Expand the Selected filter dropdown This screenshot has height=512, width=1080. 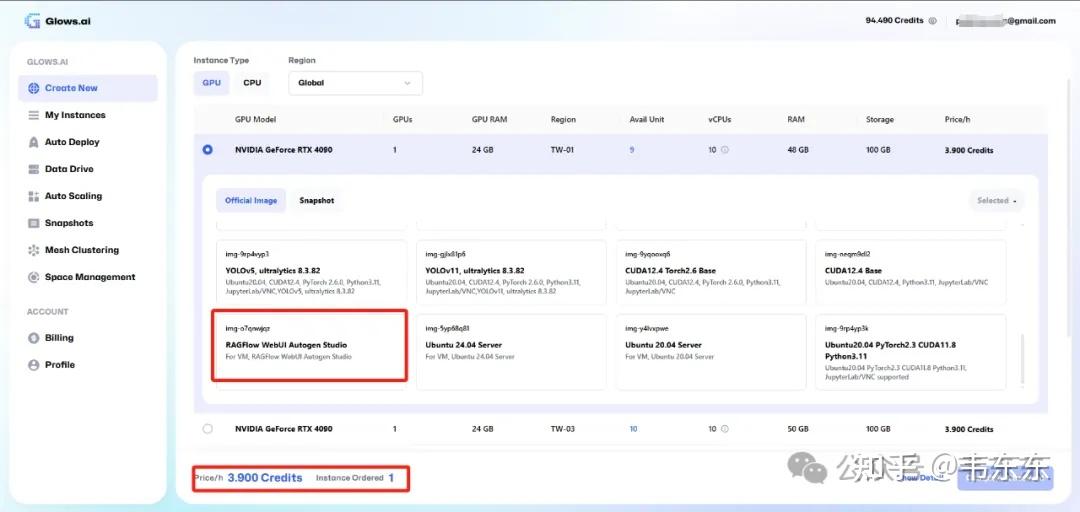tap(996, 201)
